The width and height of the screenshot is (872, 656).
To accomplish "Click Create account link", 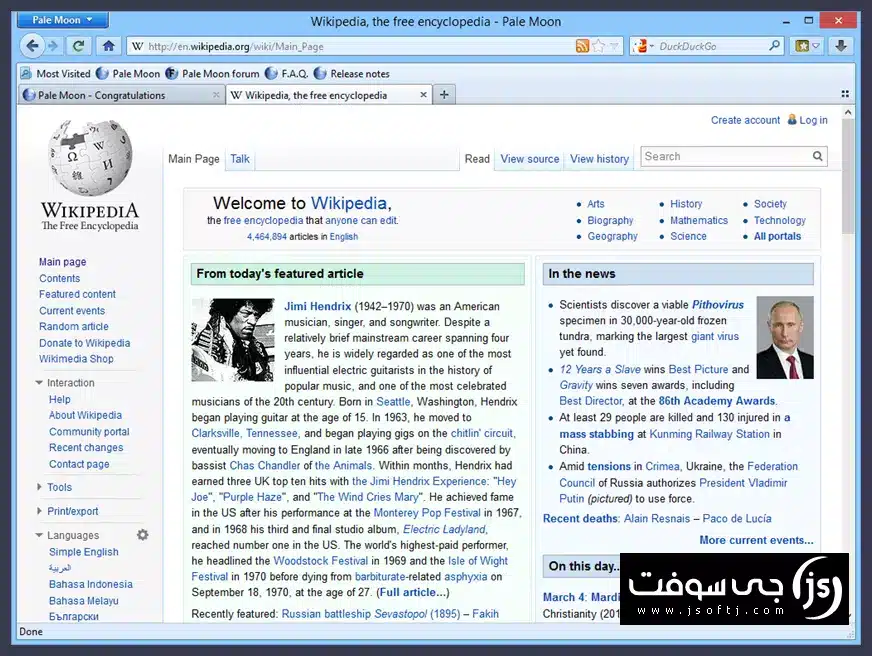I will (x=745, y=120).
